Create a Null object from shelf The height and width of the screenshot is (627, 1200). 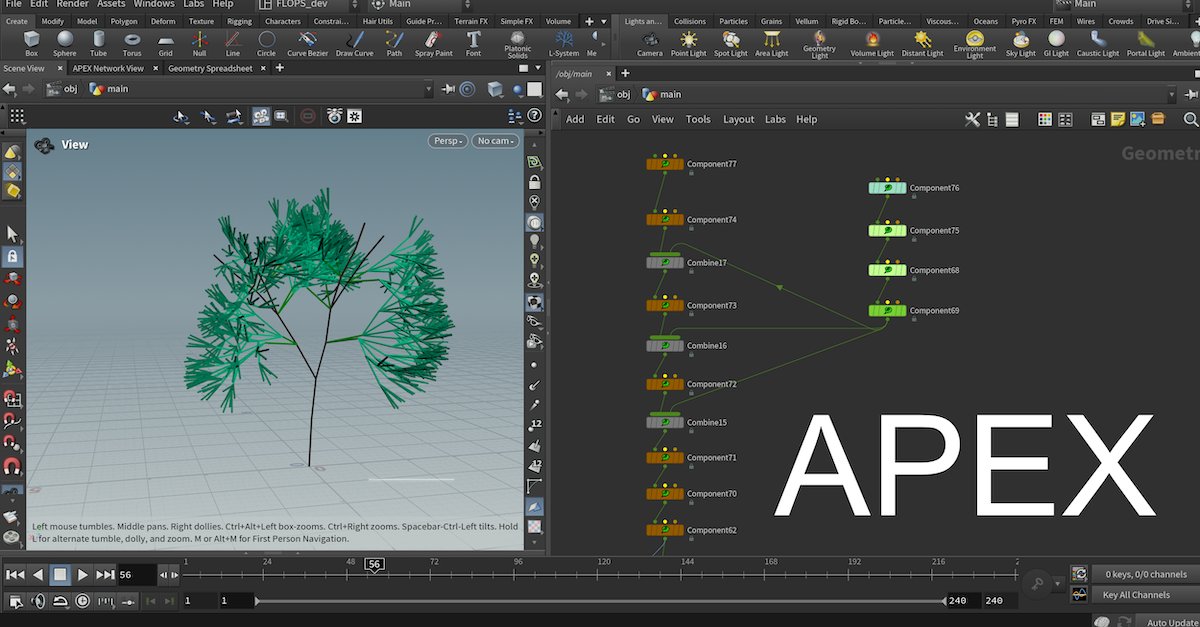click(199, 43)
